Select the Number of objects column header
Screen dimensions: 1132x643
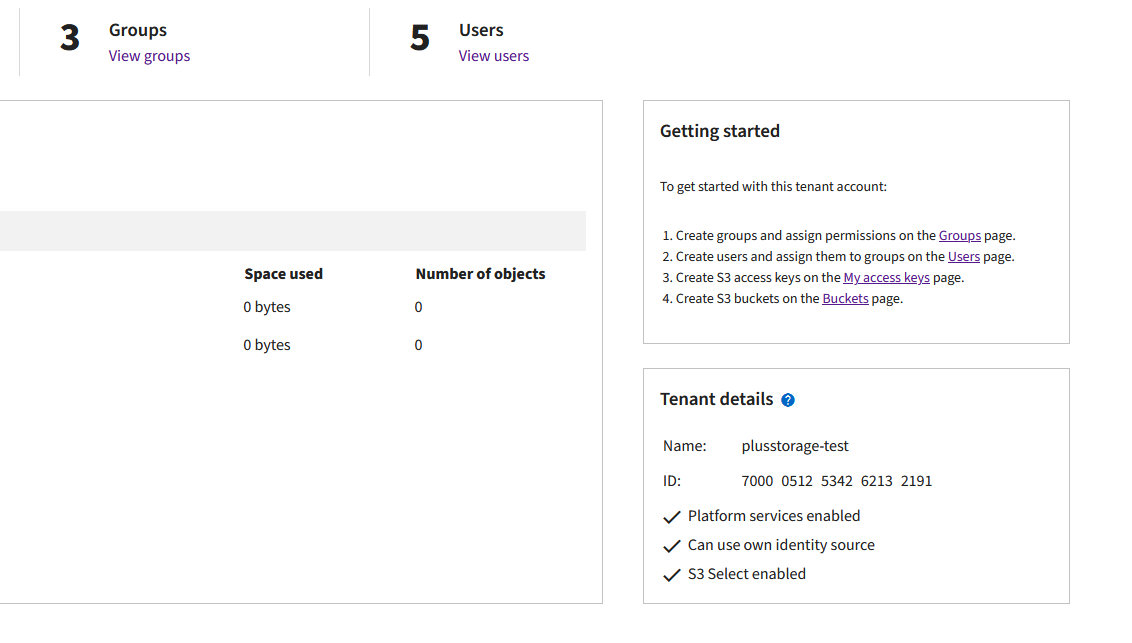click(480, 274)
